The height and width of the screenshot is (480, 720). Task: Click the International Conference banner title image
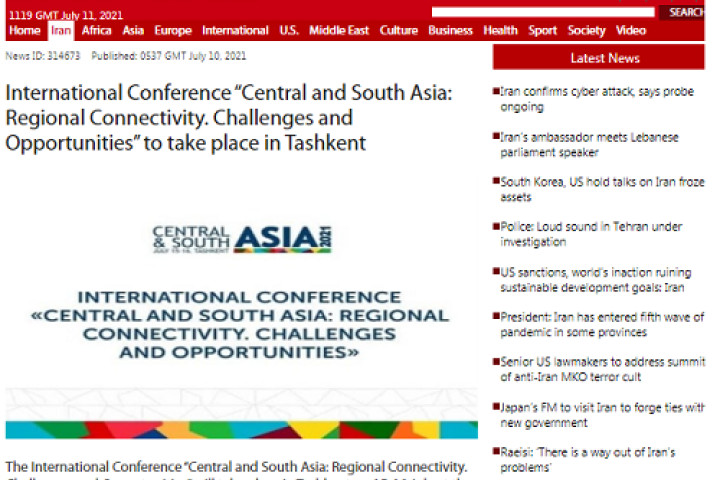coord(240,325)
